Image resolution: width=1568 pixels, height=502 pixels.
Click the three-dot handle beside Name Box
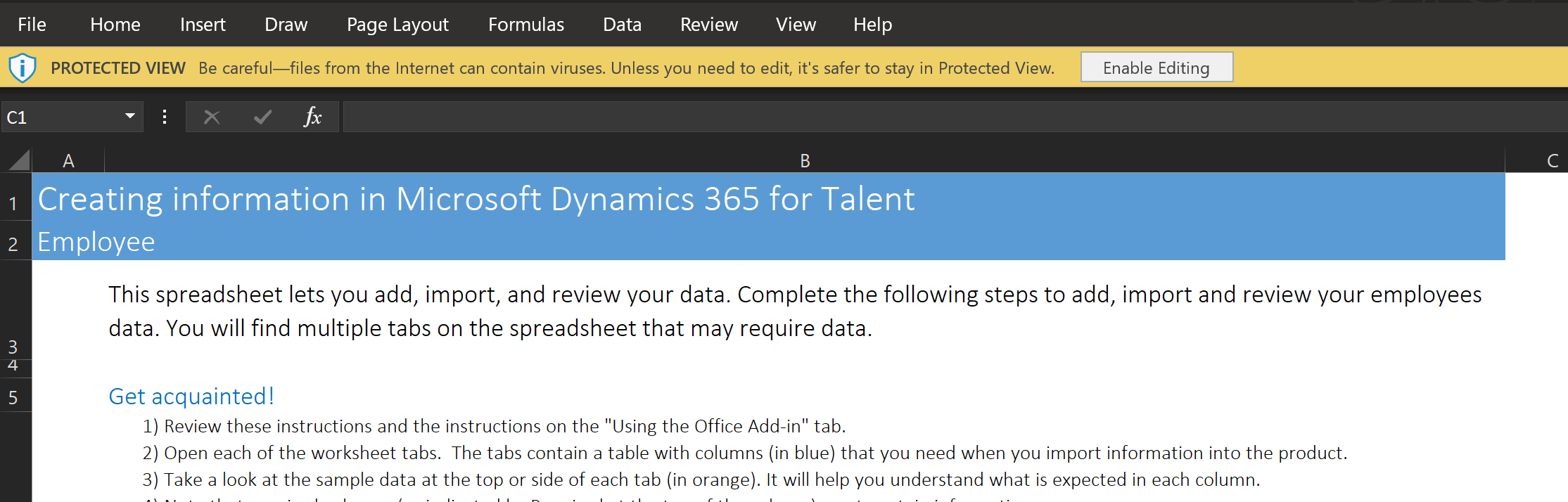[x=165, y=117]
